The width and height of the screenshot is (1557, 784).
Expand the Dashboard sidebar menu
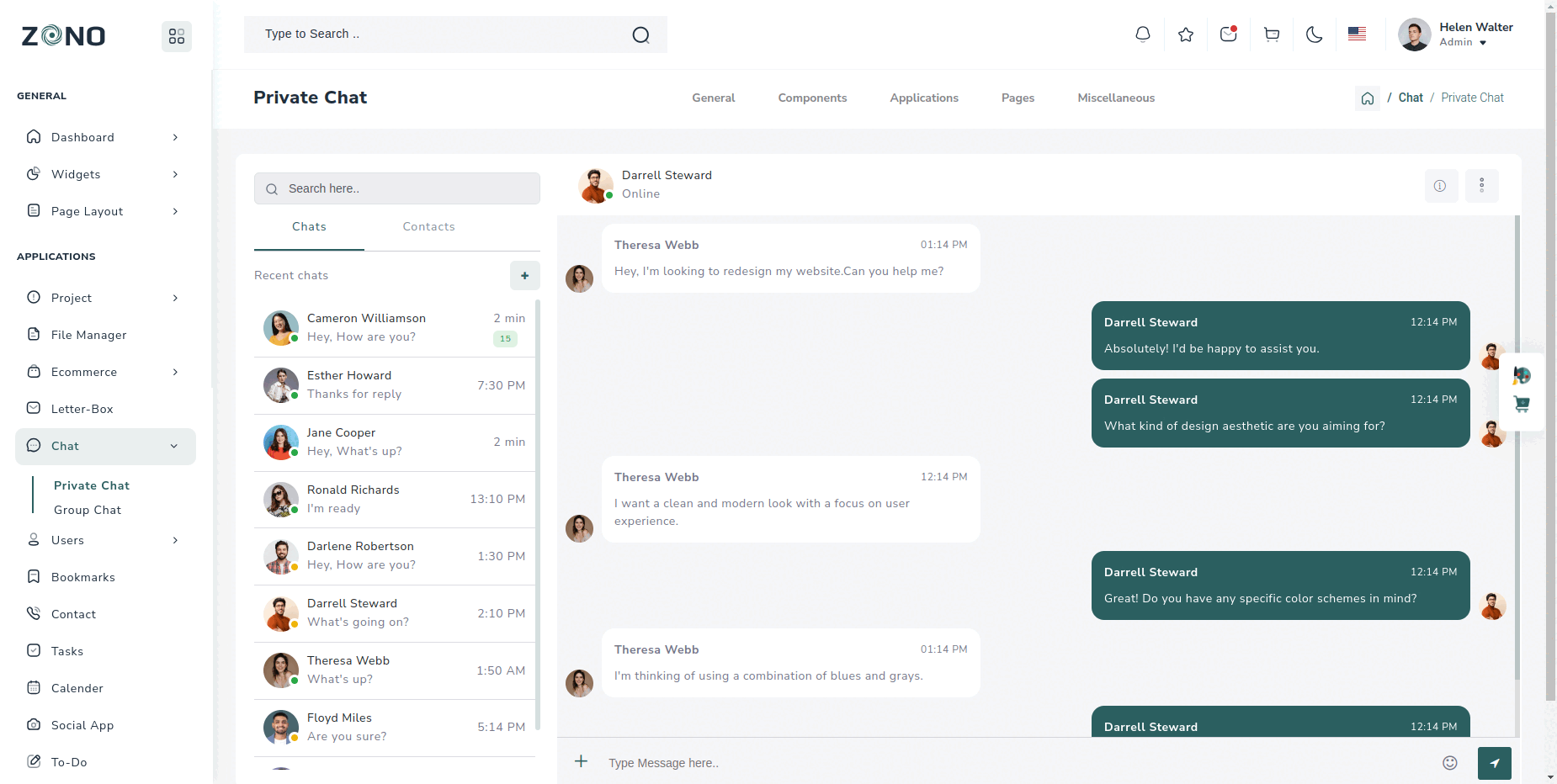(x=104, y=137)
